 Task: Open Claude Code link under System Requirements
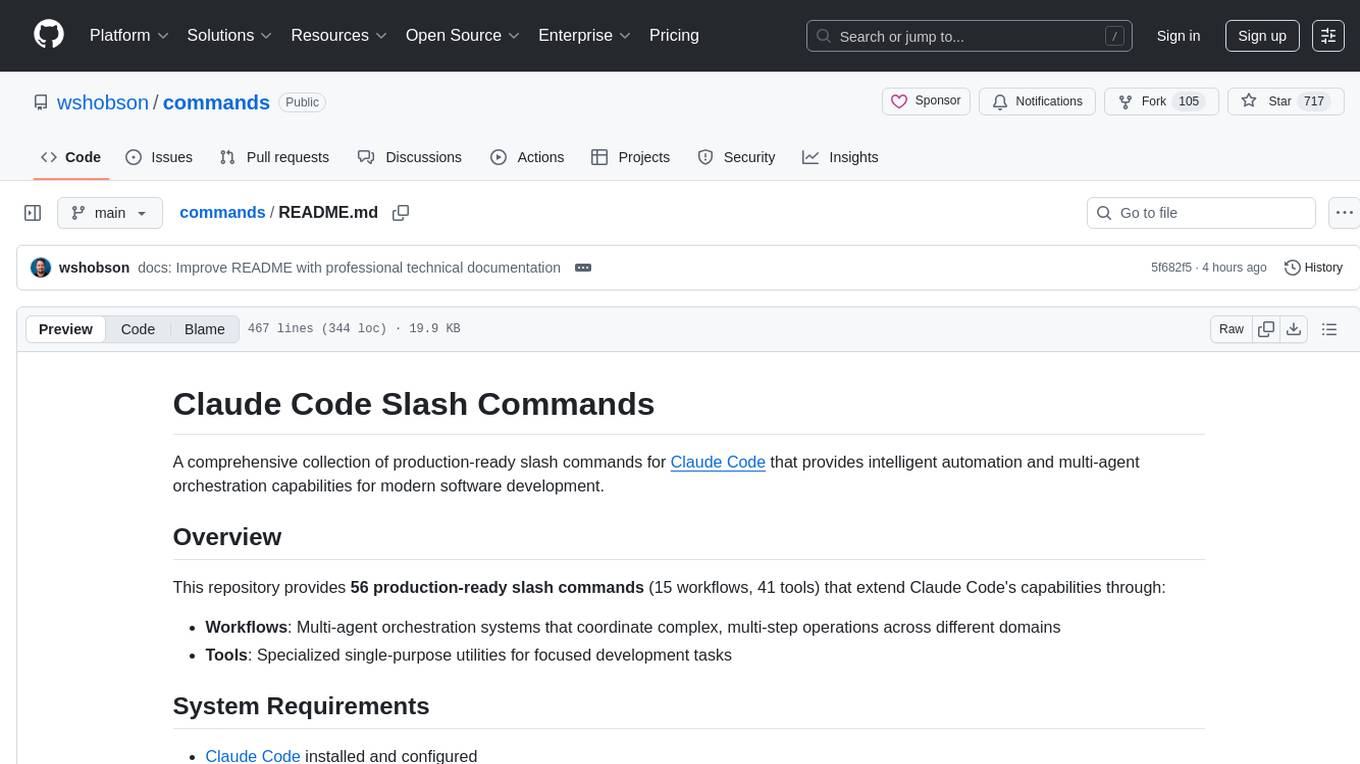[253, 755]
